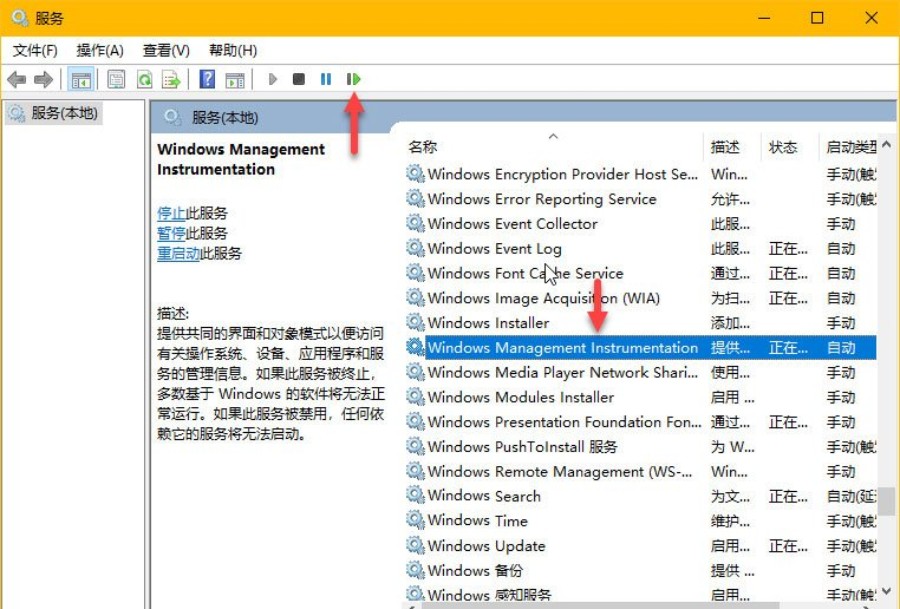The width and height of the screenshot is (900, 609).
Task: Open the 操作(A) menu
Action: [x=100, y=51]
